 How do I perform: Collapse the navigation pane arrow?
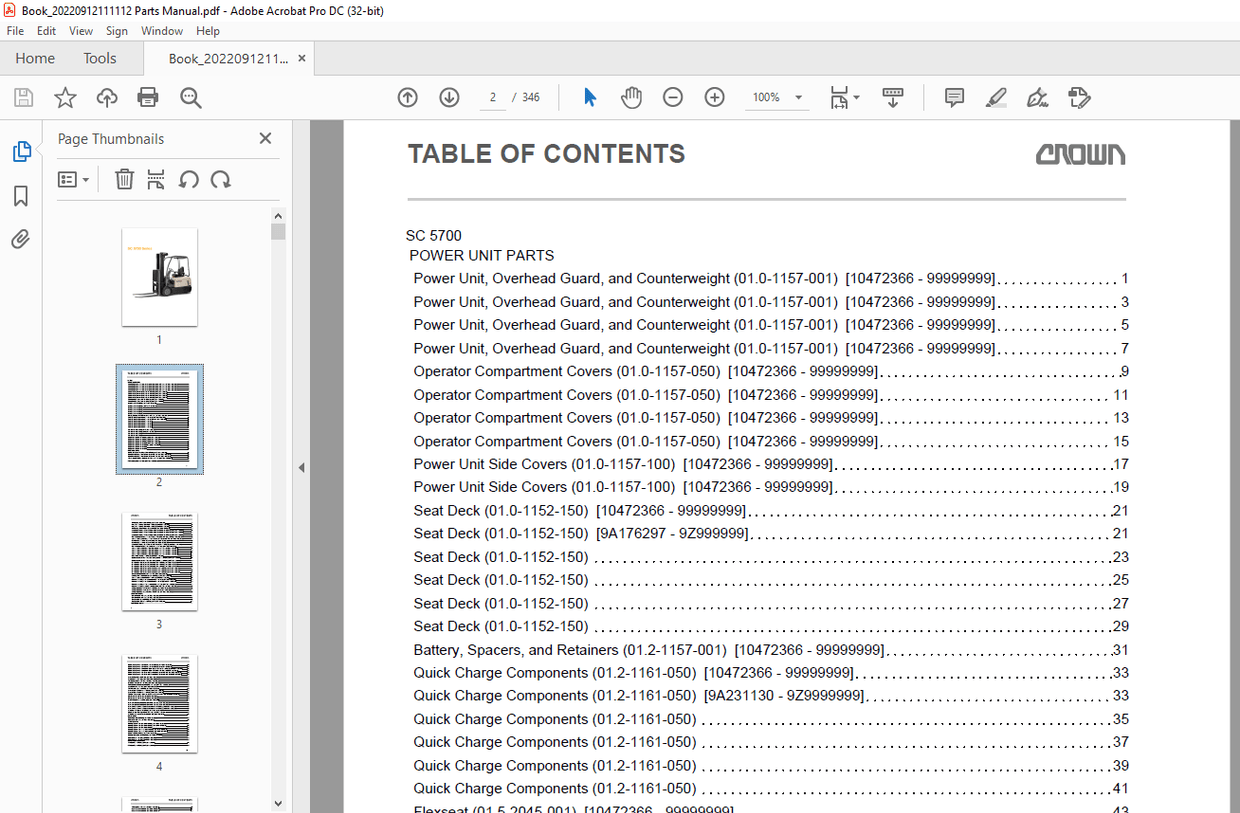301,467
